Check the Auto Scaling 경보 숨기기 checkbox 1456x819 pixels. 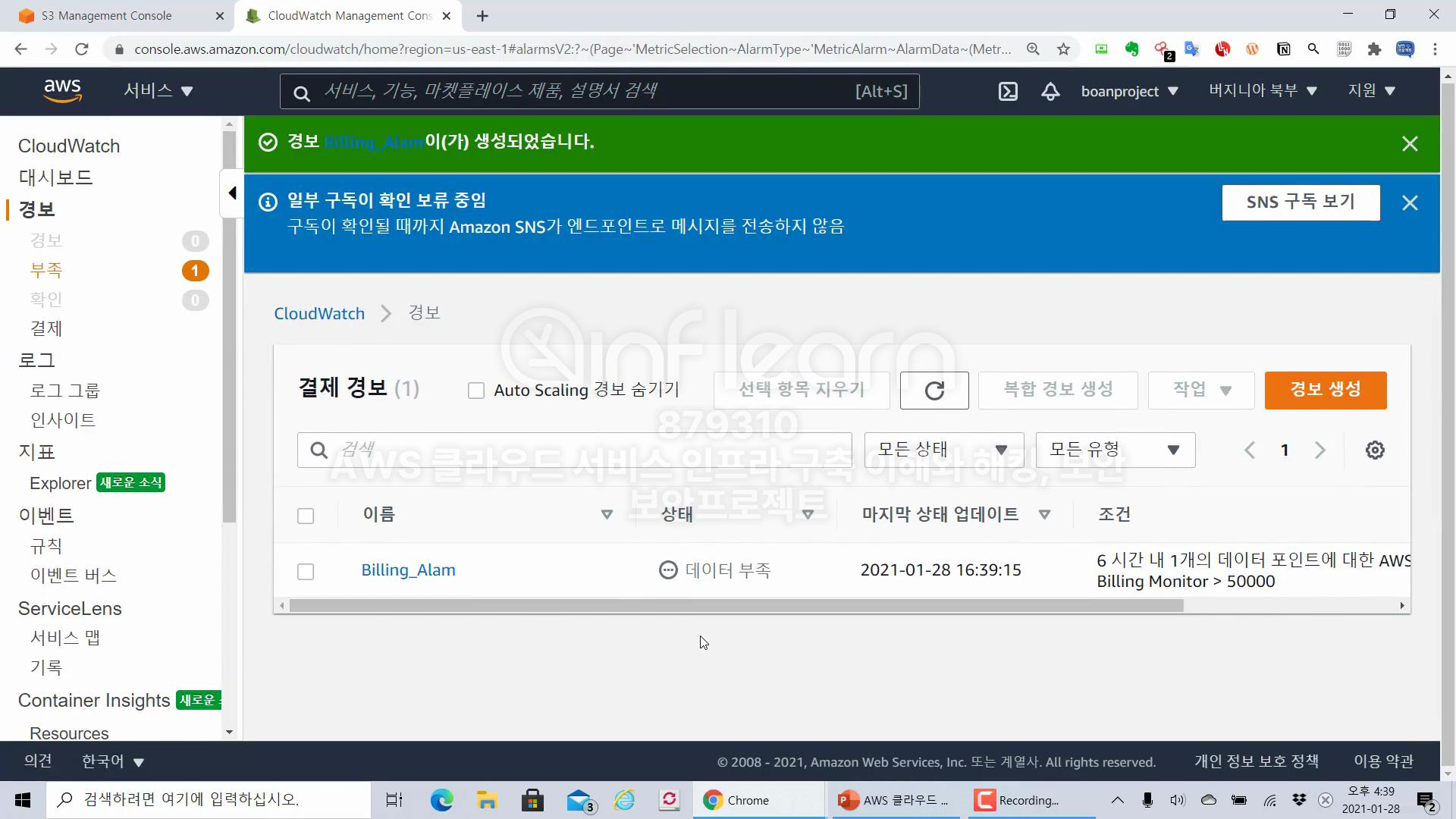[x=476, y=391]
